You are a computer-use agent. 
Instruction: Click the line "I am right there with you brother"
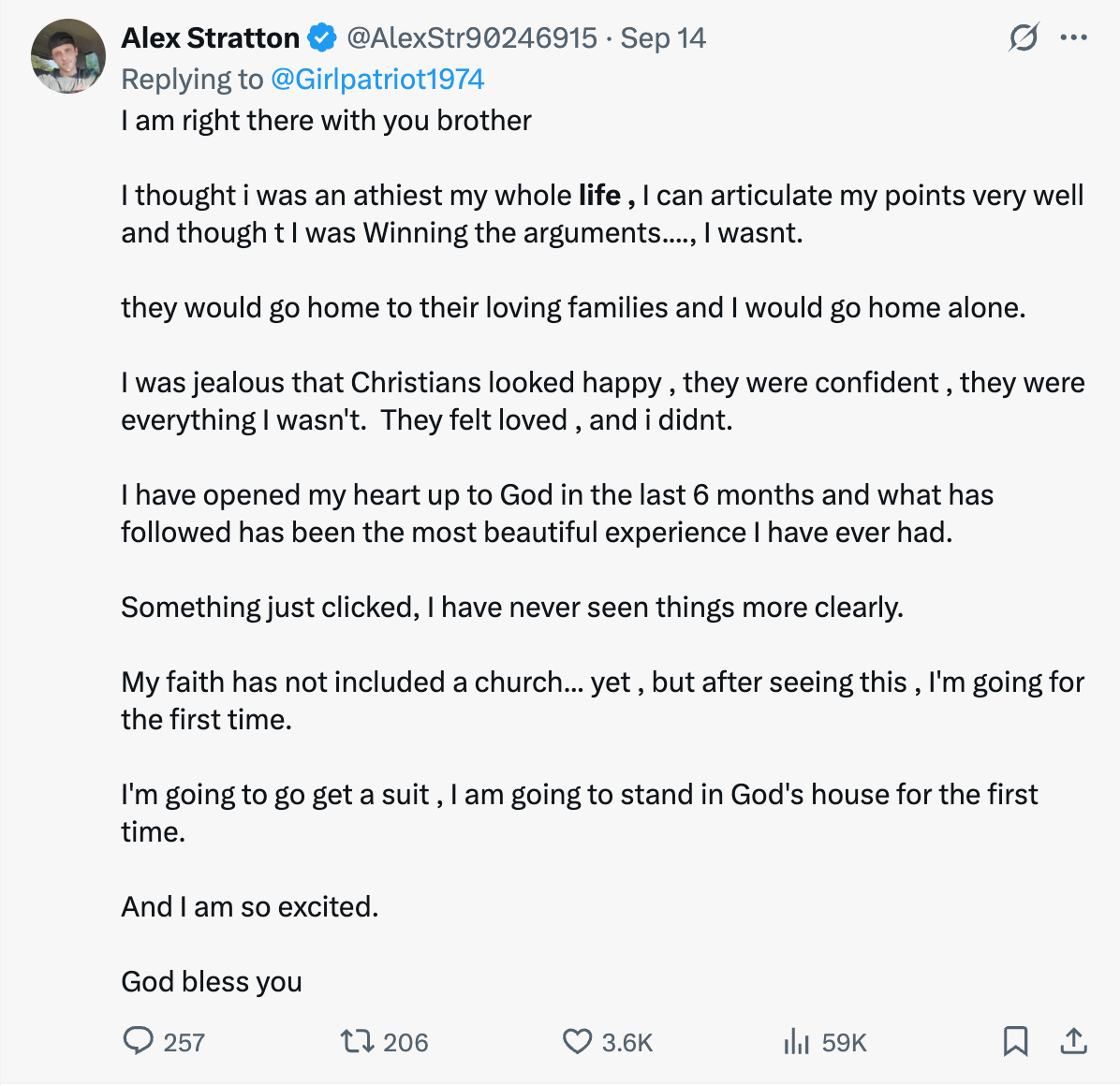(x=326, y=121)
